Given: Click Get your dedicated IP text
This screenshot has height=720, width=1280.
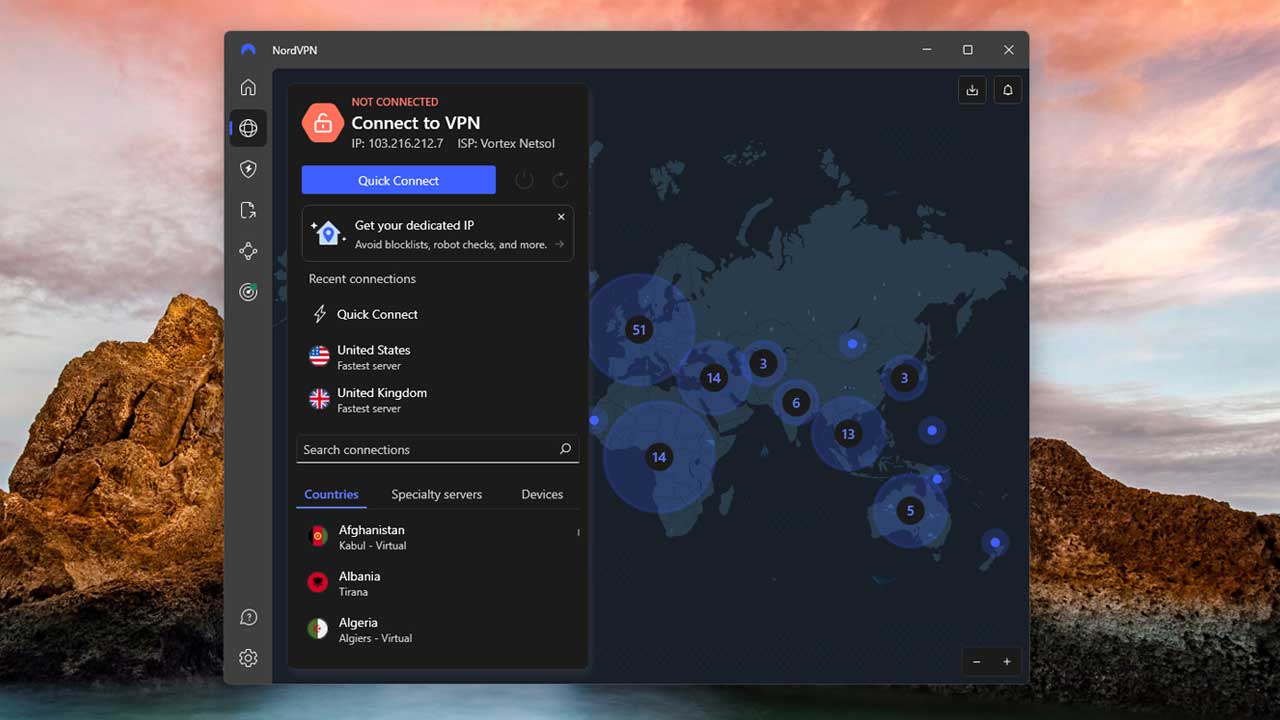Looking at the screenshot, I should coord(414,225).
